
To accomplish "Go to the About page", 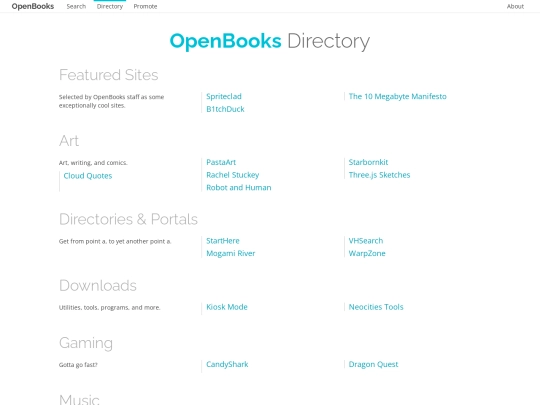I will [515, 6].
